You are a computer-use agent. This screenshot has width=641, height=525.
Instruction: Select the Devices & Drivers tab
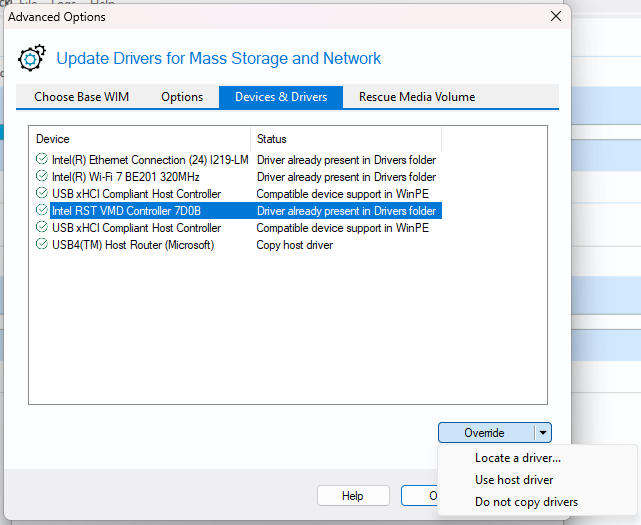point(280,97)
